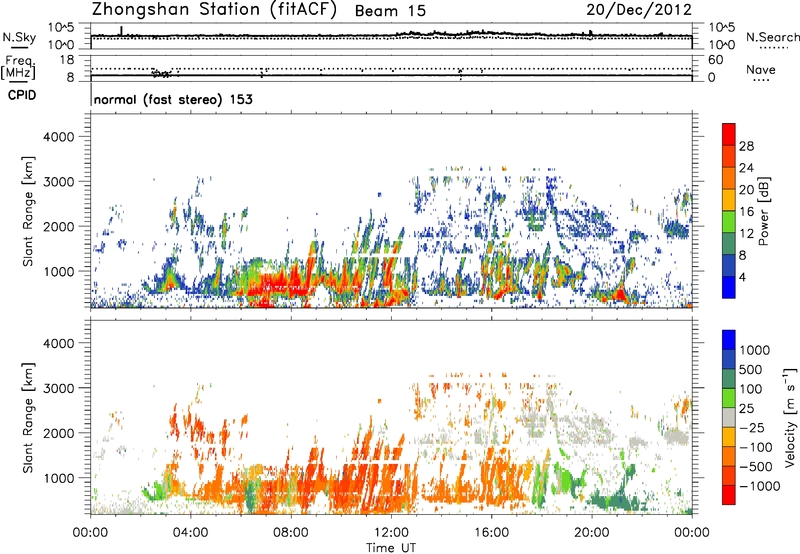Pick the grey segment of Velocity color bar
This screenshot has width=800, height=554.
coord(729,417)
